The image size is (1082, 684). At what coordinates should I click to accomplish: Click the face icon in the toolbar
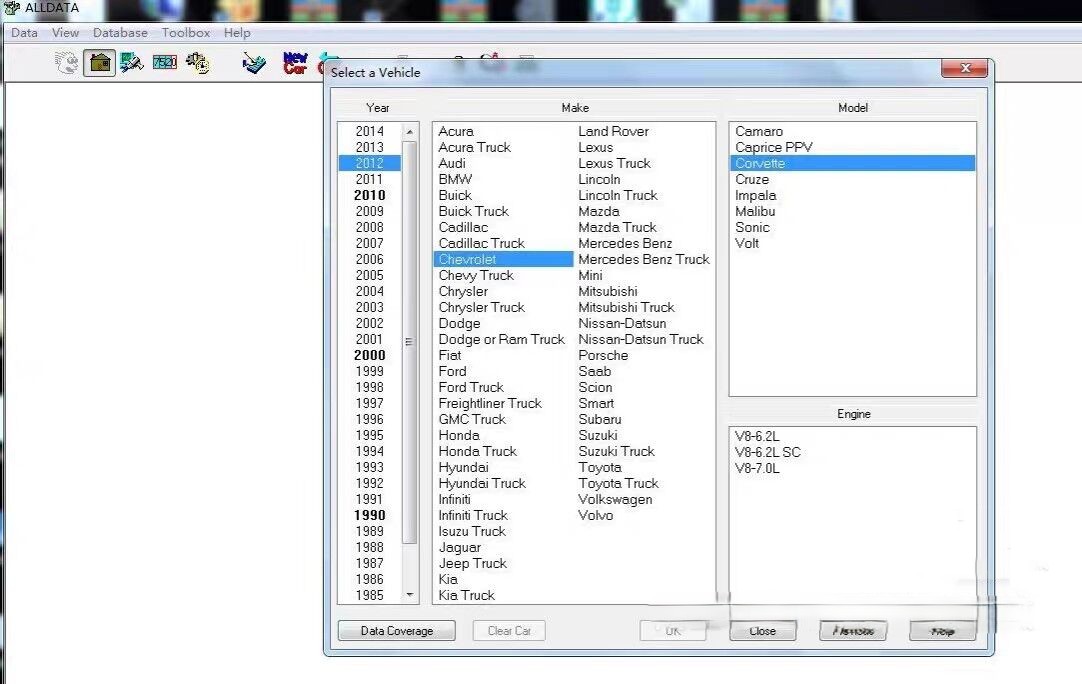pos(67,63)
